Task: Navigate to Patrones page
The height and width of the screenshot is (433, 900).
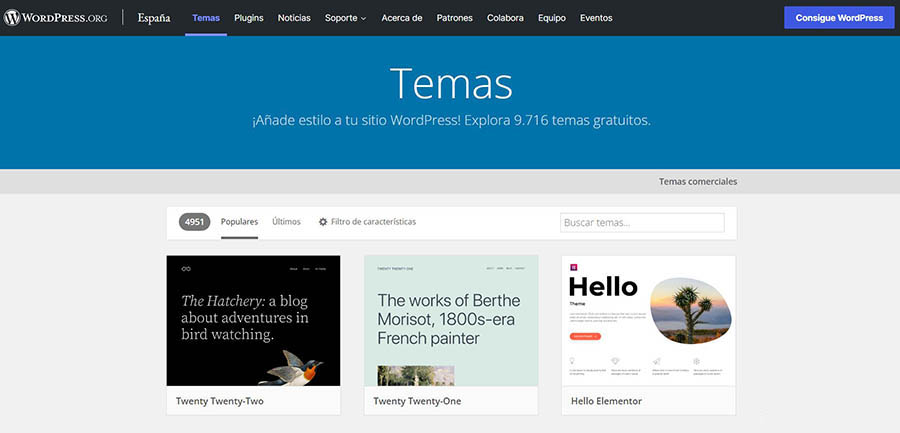Action: pyautogui.click(x=455, y=18)
